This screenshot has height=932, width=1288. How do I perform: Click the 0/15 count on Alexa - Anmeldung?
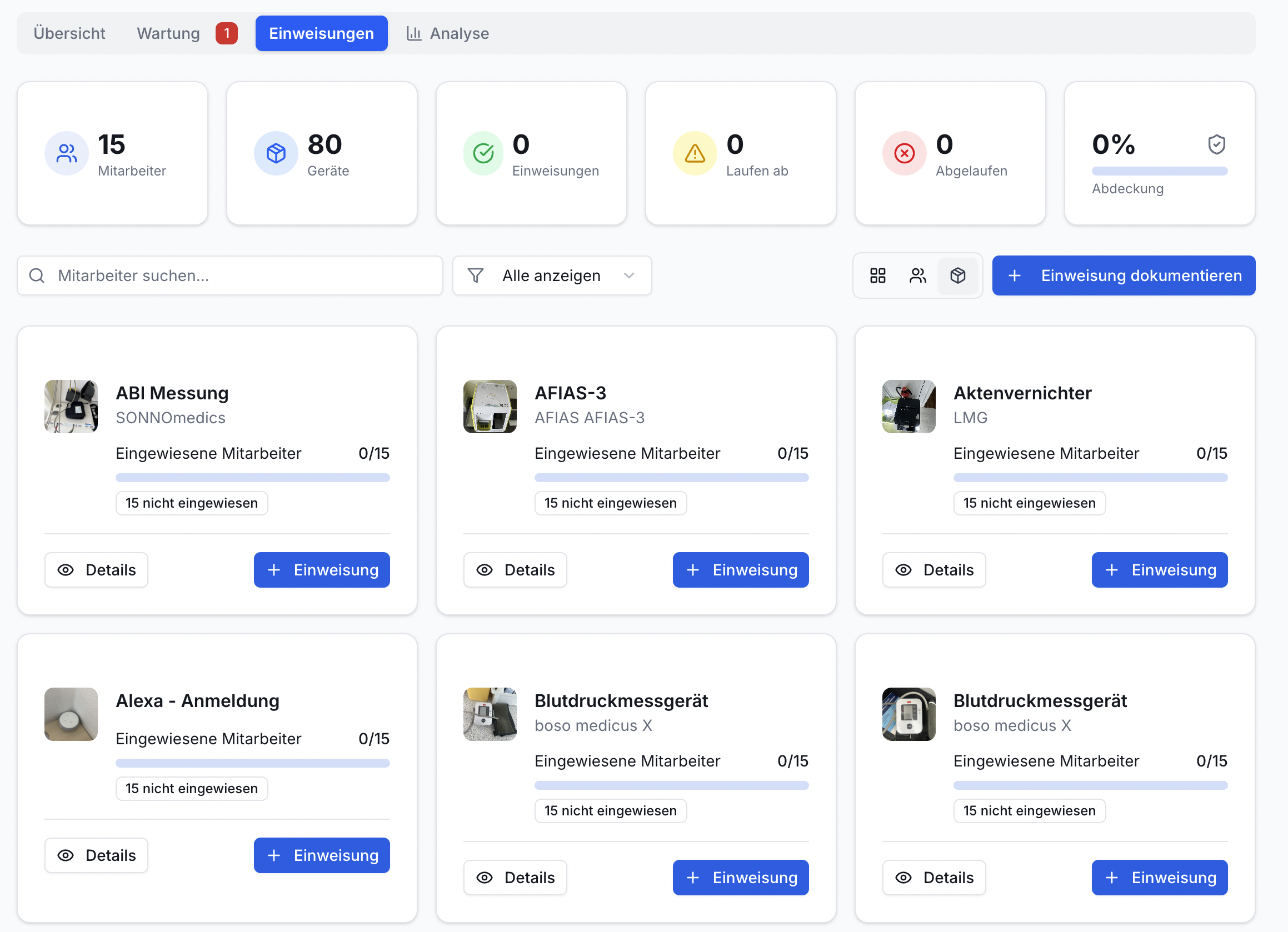[374, 739]
